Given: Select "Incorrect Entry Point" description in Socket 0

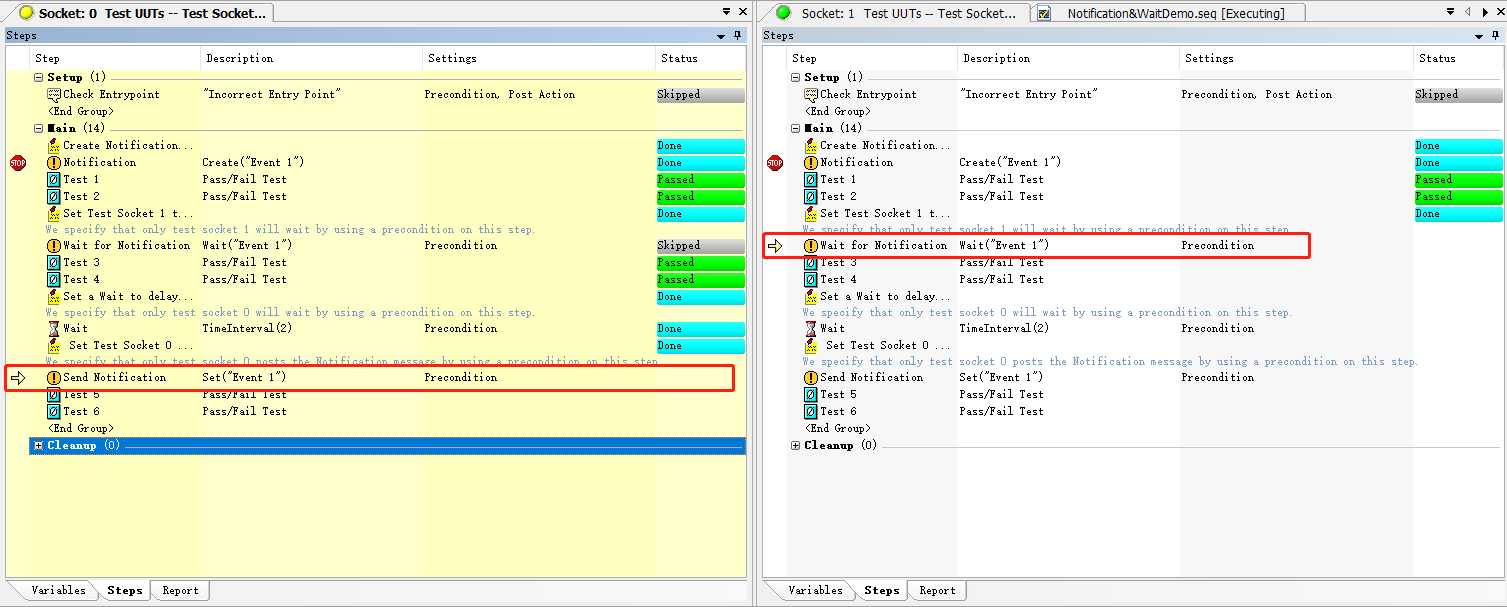Looking at the screenshot, I should [x=272, y=94].
